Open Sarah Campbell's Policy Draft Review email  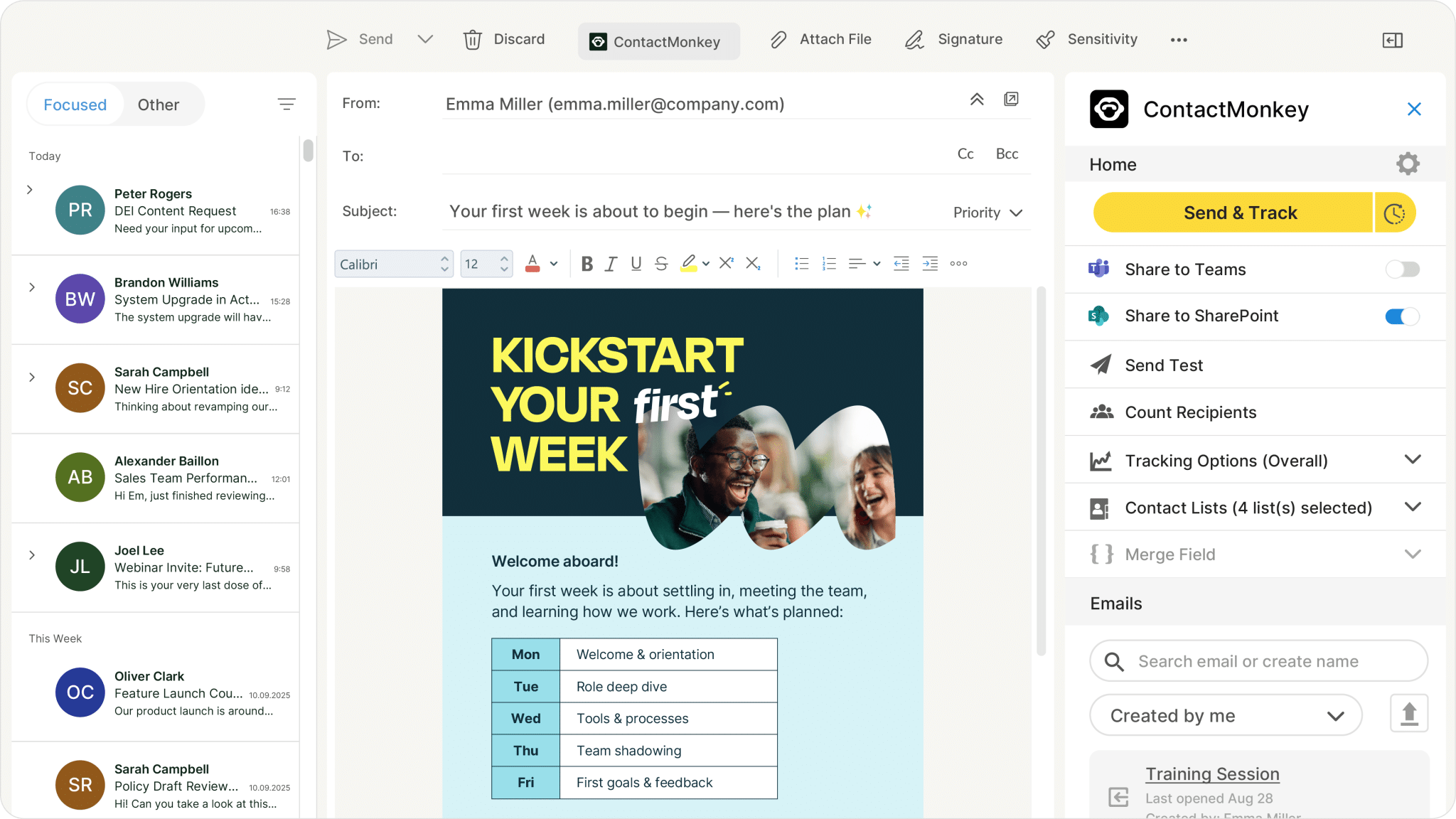pos(156,786)
